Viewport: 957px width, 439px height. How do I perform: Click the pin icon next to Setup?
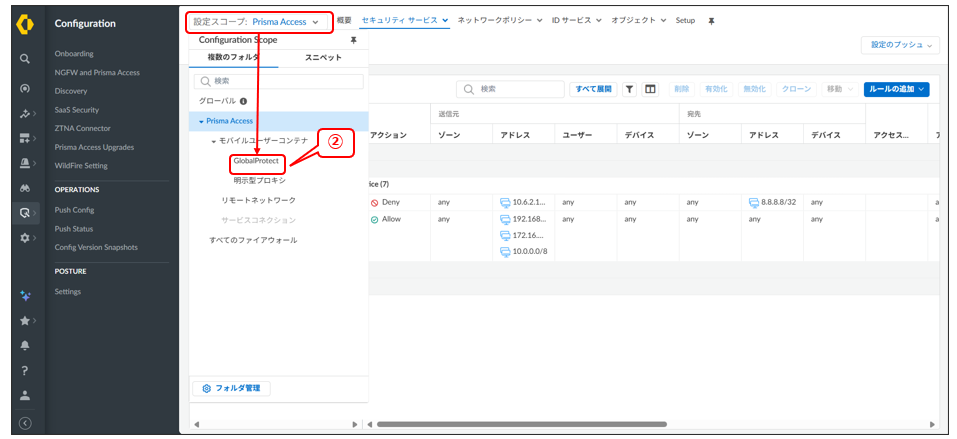pos(711,21)
